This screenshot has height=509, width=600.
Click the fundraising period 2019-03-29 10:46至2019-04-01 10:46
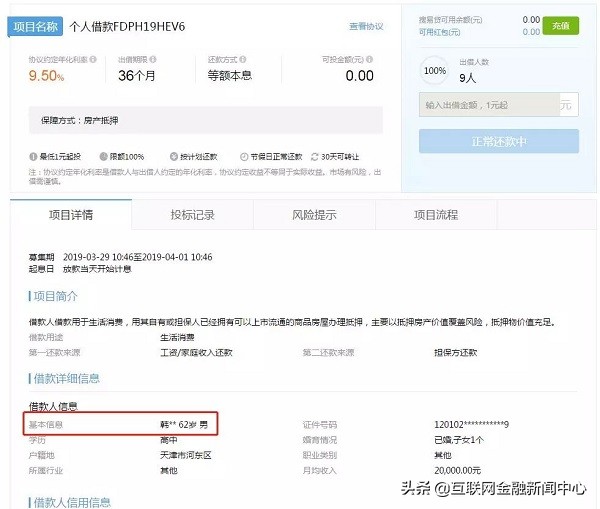click(x=138, y=257)
